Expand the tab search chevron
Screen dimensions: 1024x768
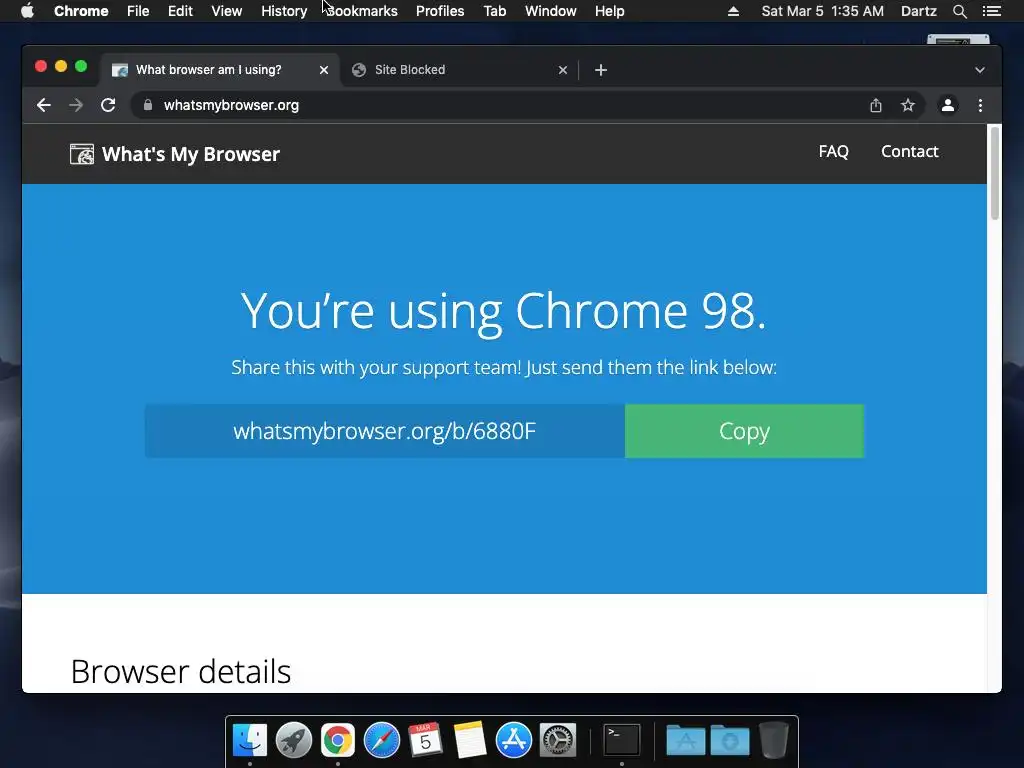[980, 70]
